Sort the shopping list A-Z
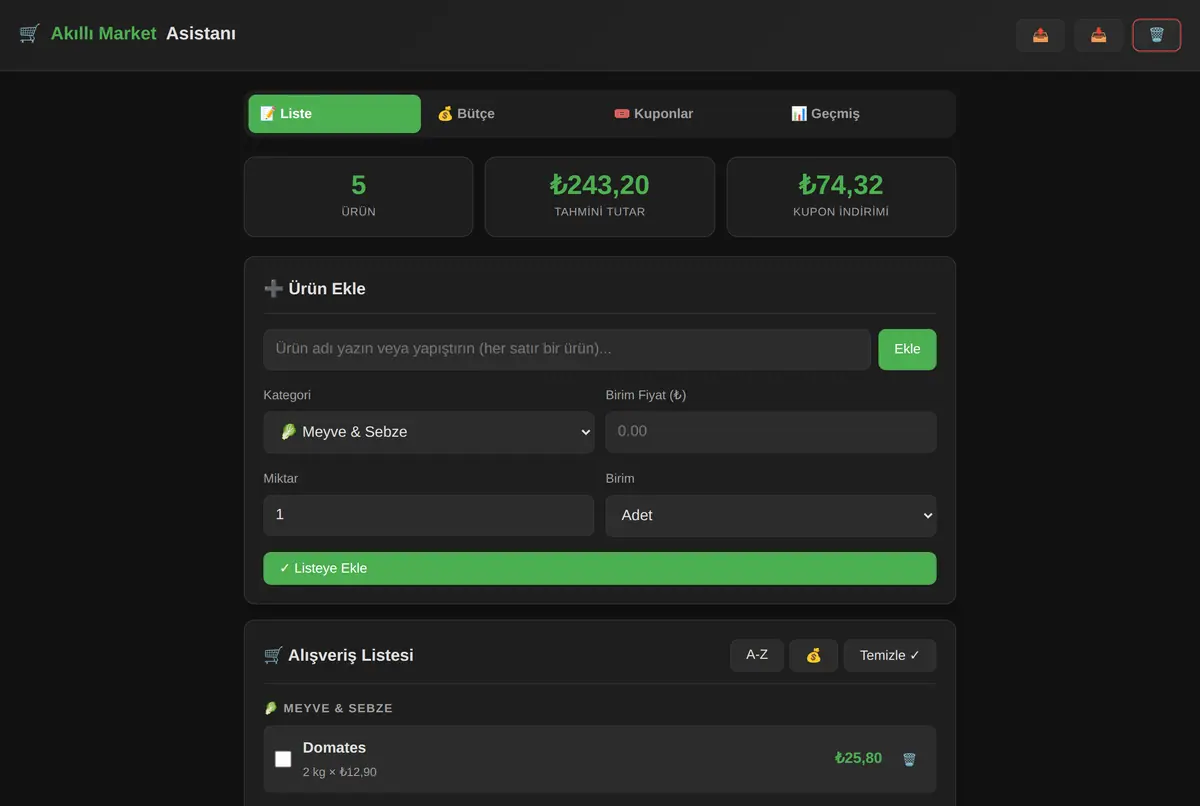 tap(757, 655)
